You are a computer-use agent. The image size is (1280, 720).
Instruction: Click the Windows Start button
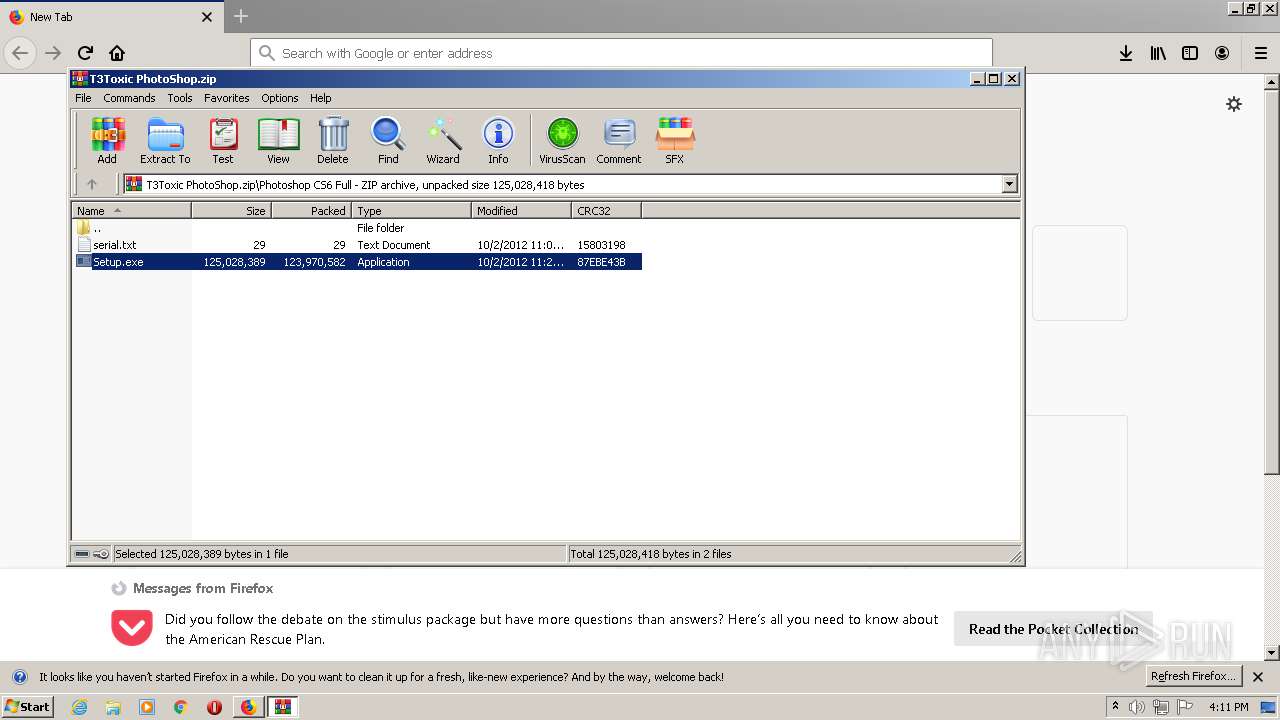click(28, 707)
